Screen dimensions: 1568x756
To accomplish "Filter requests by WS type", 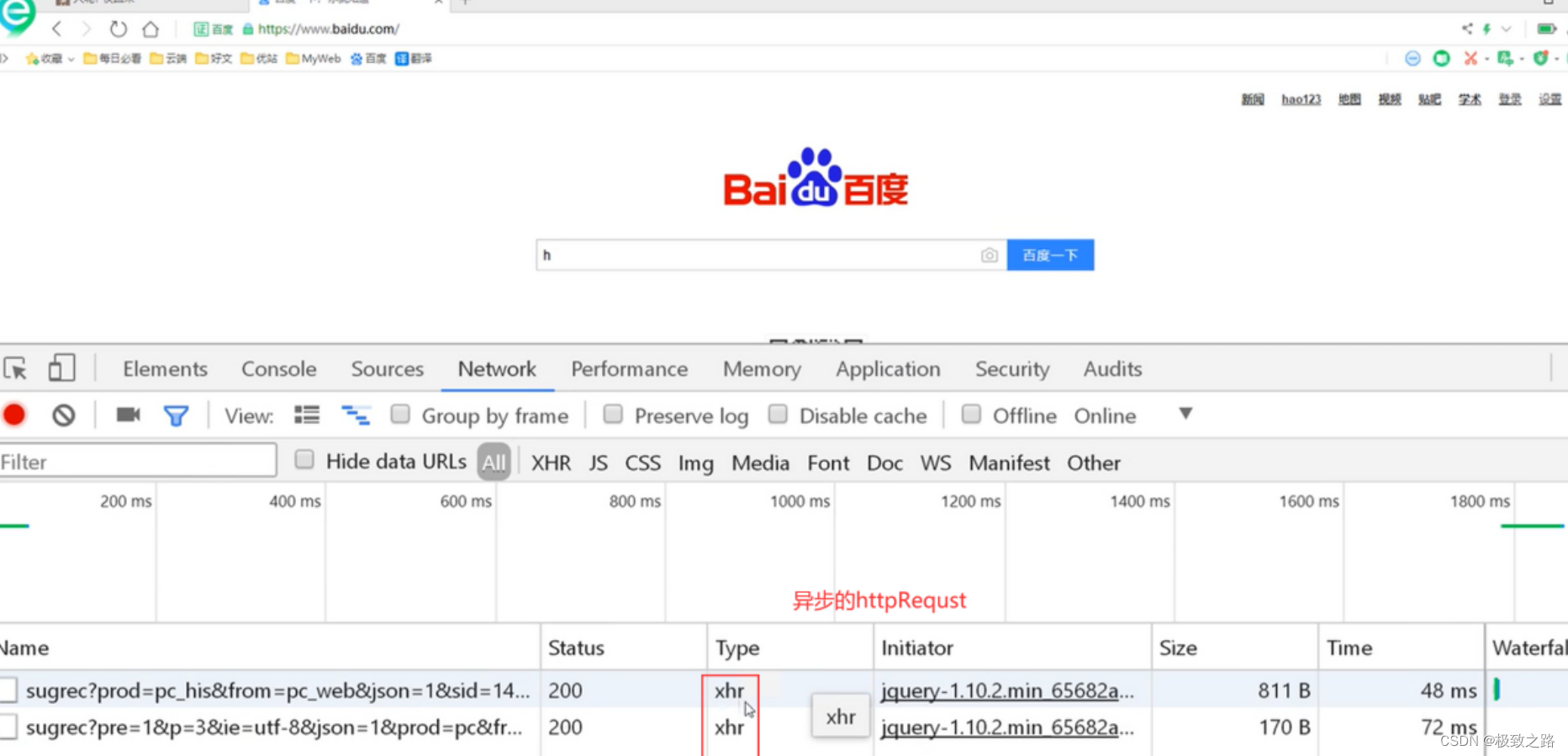I will pos(936,463).
